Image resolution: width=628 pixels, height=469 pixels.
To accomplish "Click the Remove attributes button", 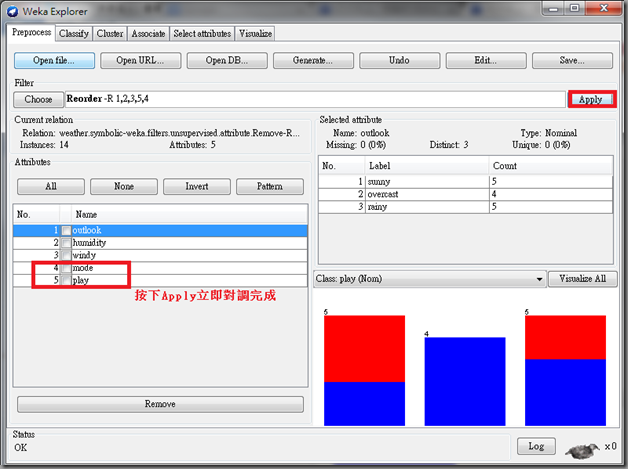I will point(160,404).
